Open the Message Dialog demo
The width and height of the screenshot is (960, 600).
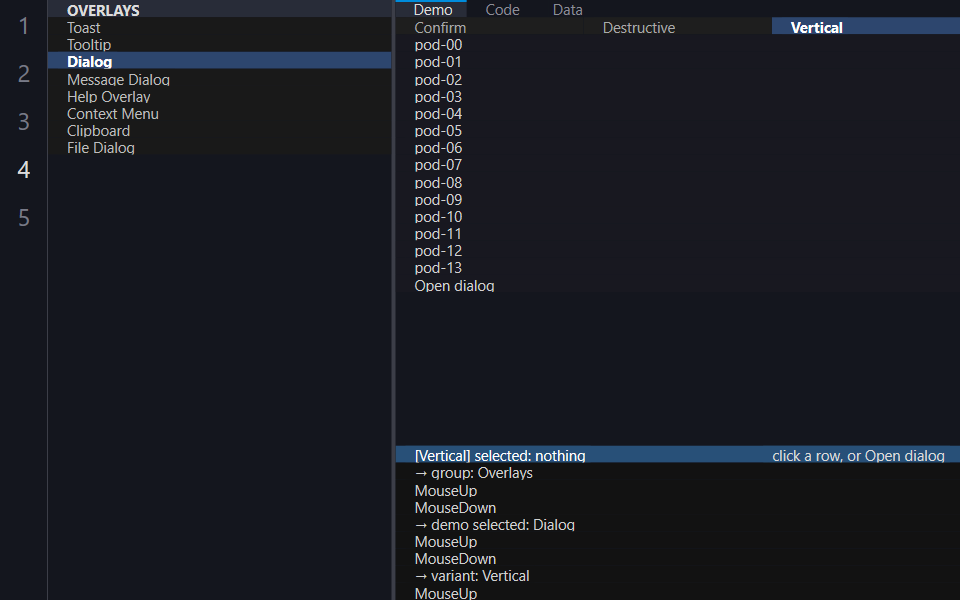click(x=219, y=80)
